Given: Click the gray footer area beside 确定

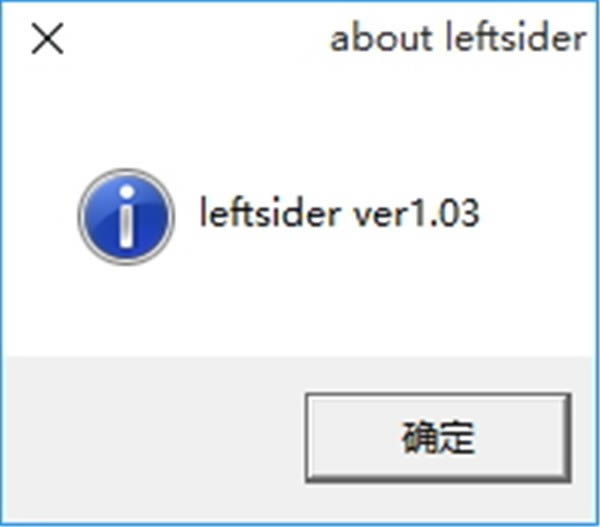Looking at the screenshot, I should click(153, 437).
